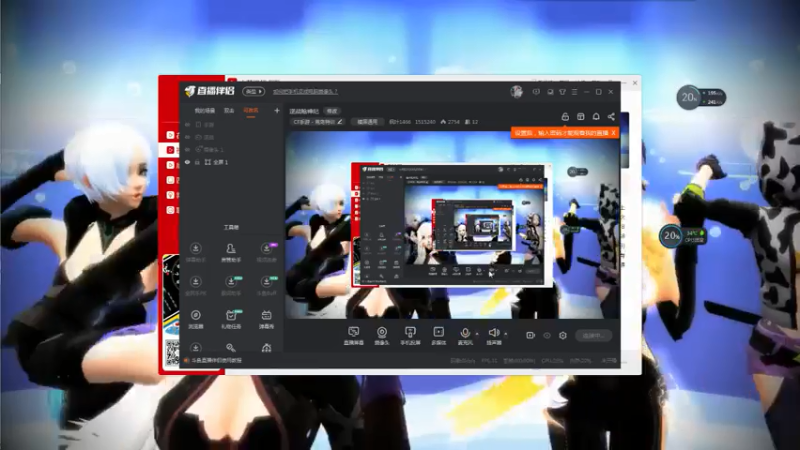Toggle visibility of the camera 1 source
800x450 pixels.
[x=187, y=149]
